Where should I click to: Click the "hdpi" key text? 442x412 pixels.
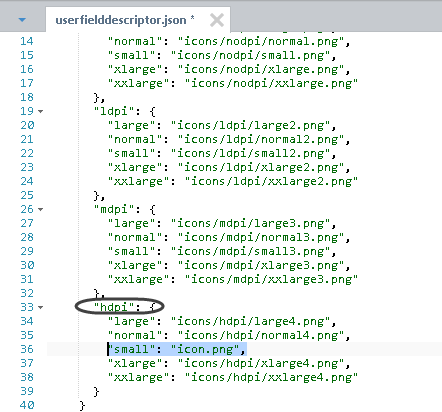pyautogui.click(x=114, y=307)
